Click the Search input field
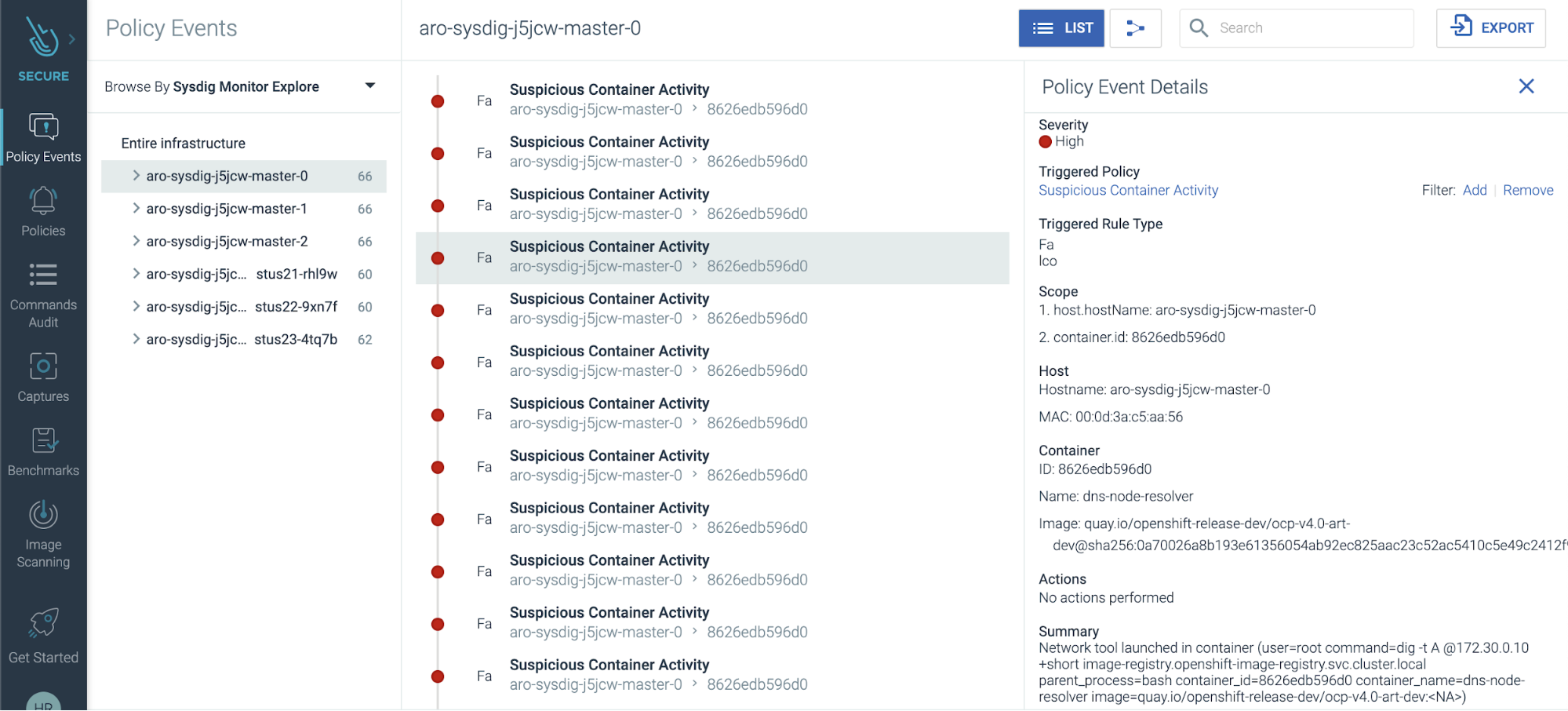Screen dimensions: 1568x711 [x=1297, y=28]
